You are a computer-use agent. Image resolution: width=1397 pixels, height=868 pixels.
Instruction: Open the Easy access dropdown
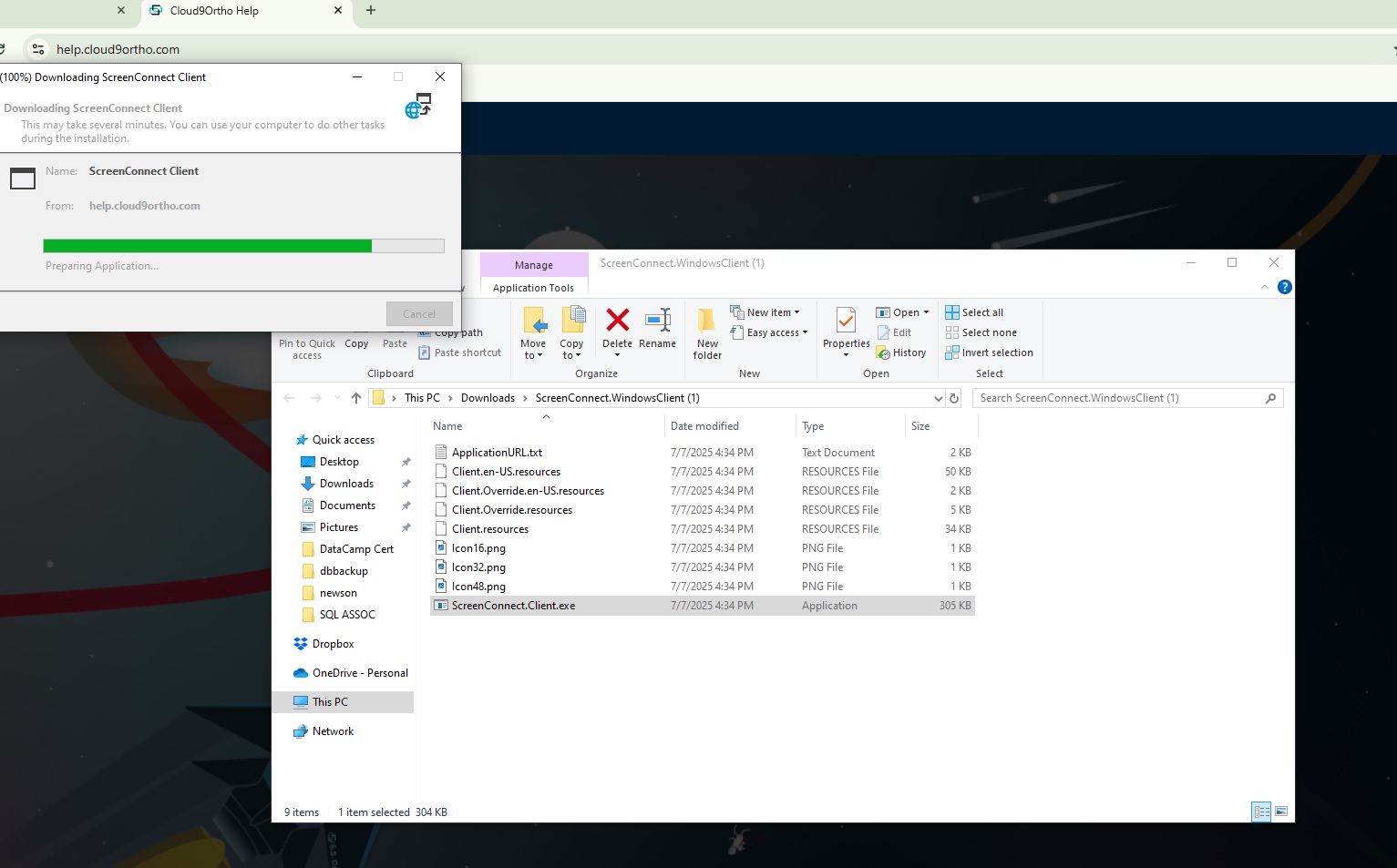[x=770, y=332]
